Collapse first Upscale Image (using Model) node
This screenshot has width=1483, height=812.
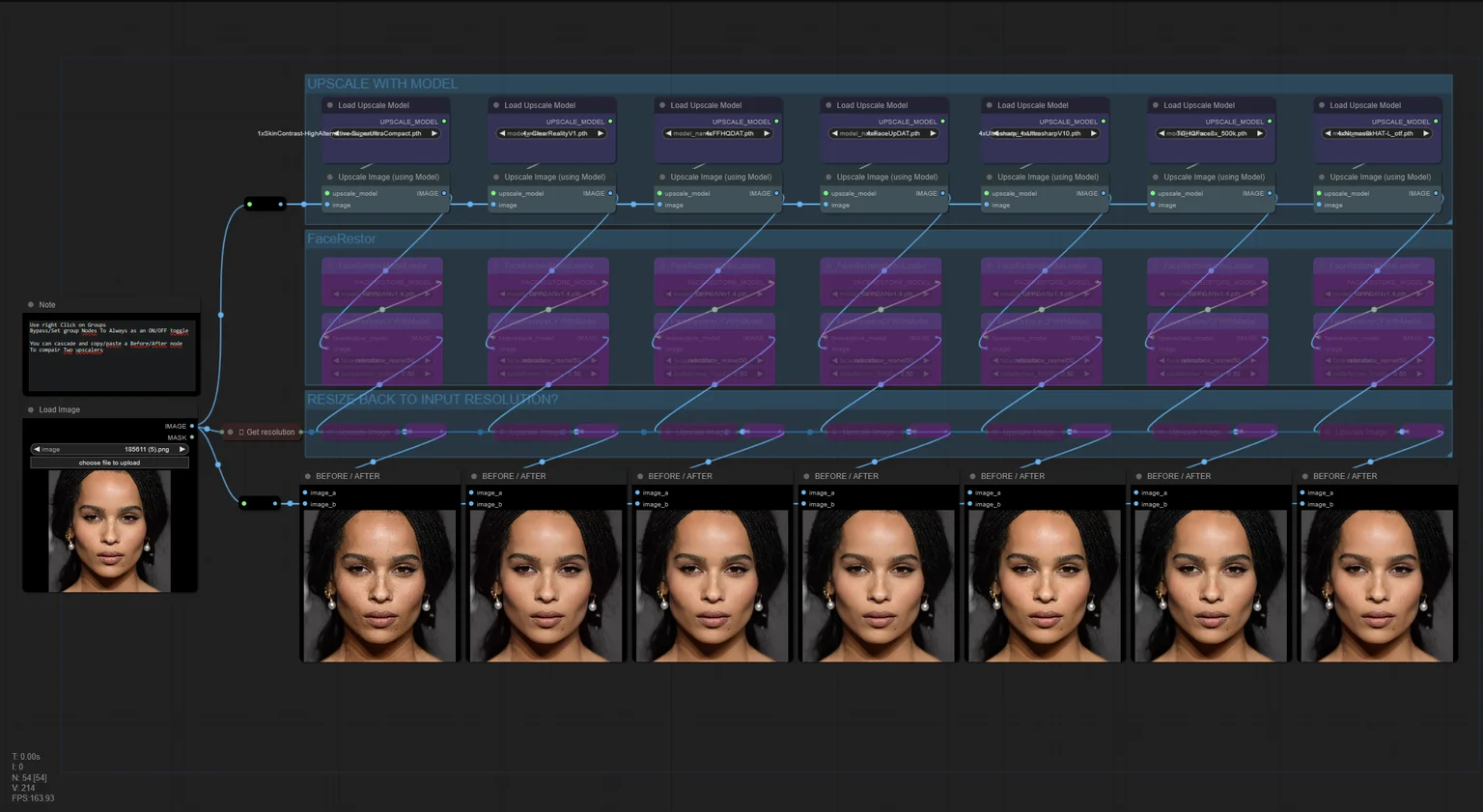pyautogui.click(x=330, y=177)
